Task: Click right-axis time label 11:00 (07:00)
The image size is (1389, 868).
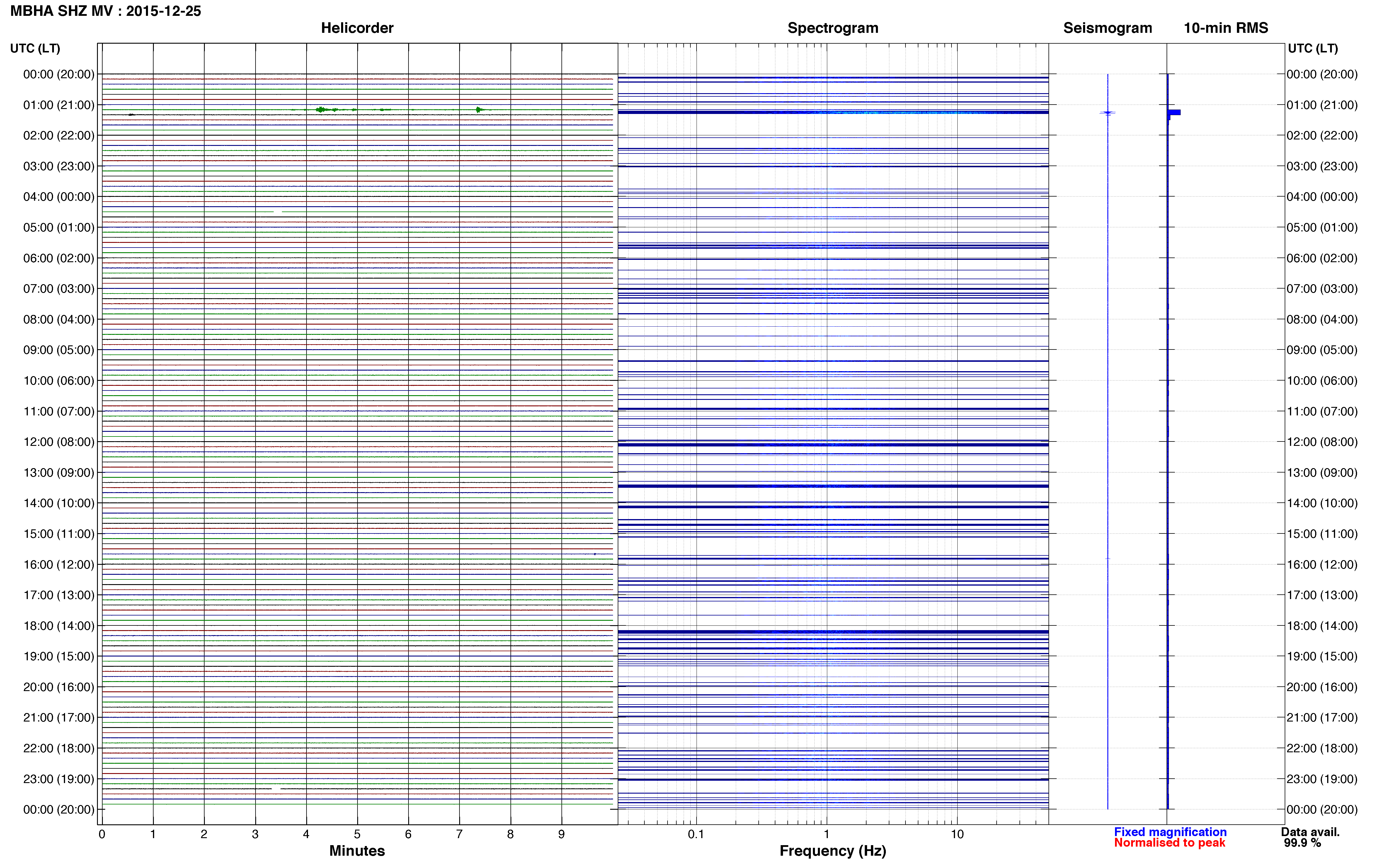Action: coord(1322,411)
